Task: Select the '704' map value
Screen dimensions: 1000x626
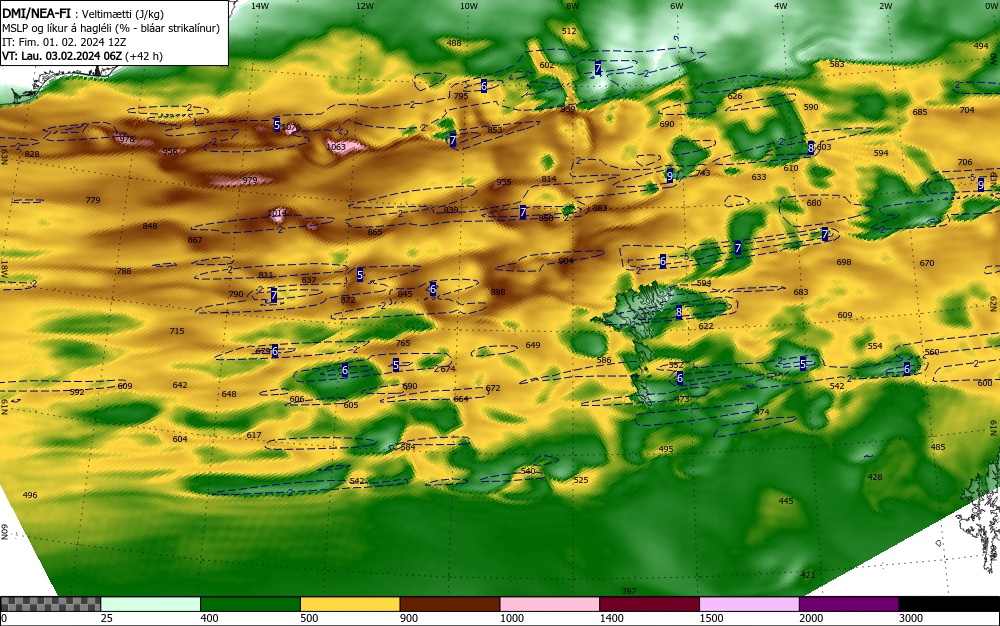Action: pyautogui.click(x=967, y=110)
